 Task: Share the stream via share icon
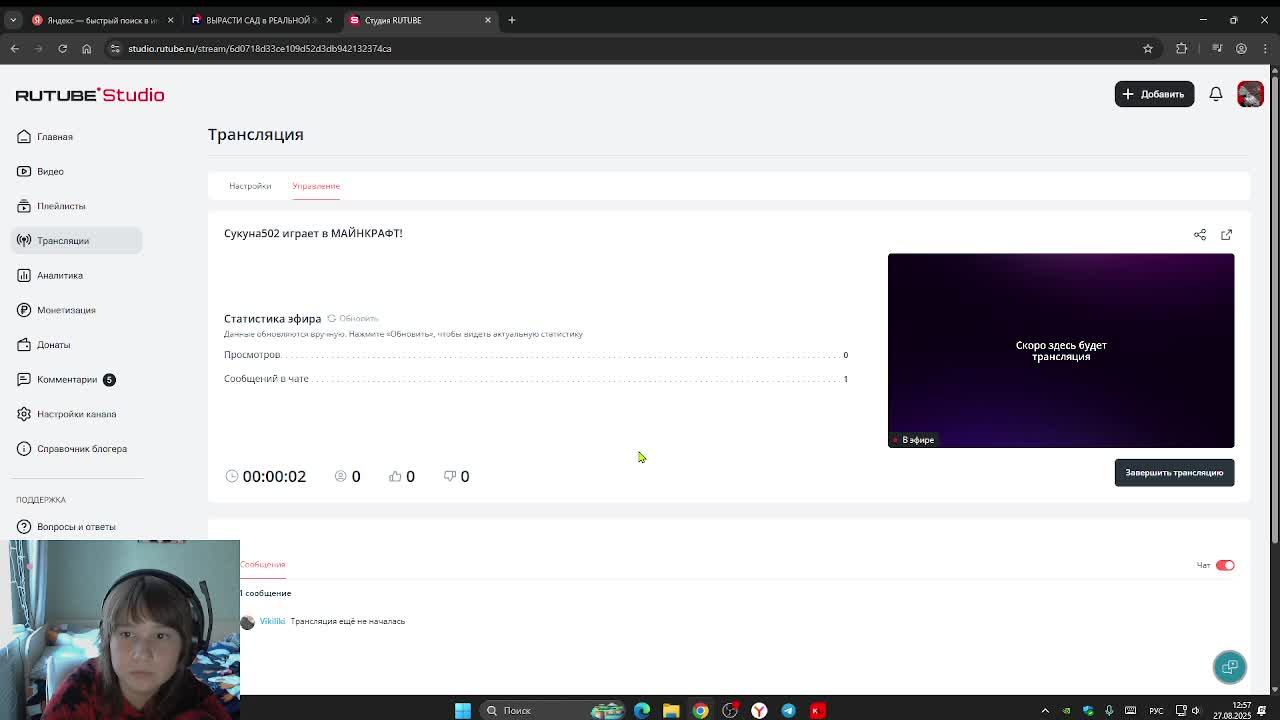pyautogui.click(x=1200, y=234)
